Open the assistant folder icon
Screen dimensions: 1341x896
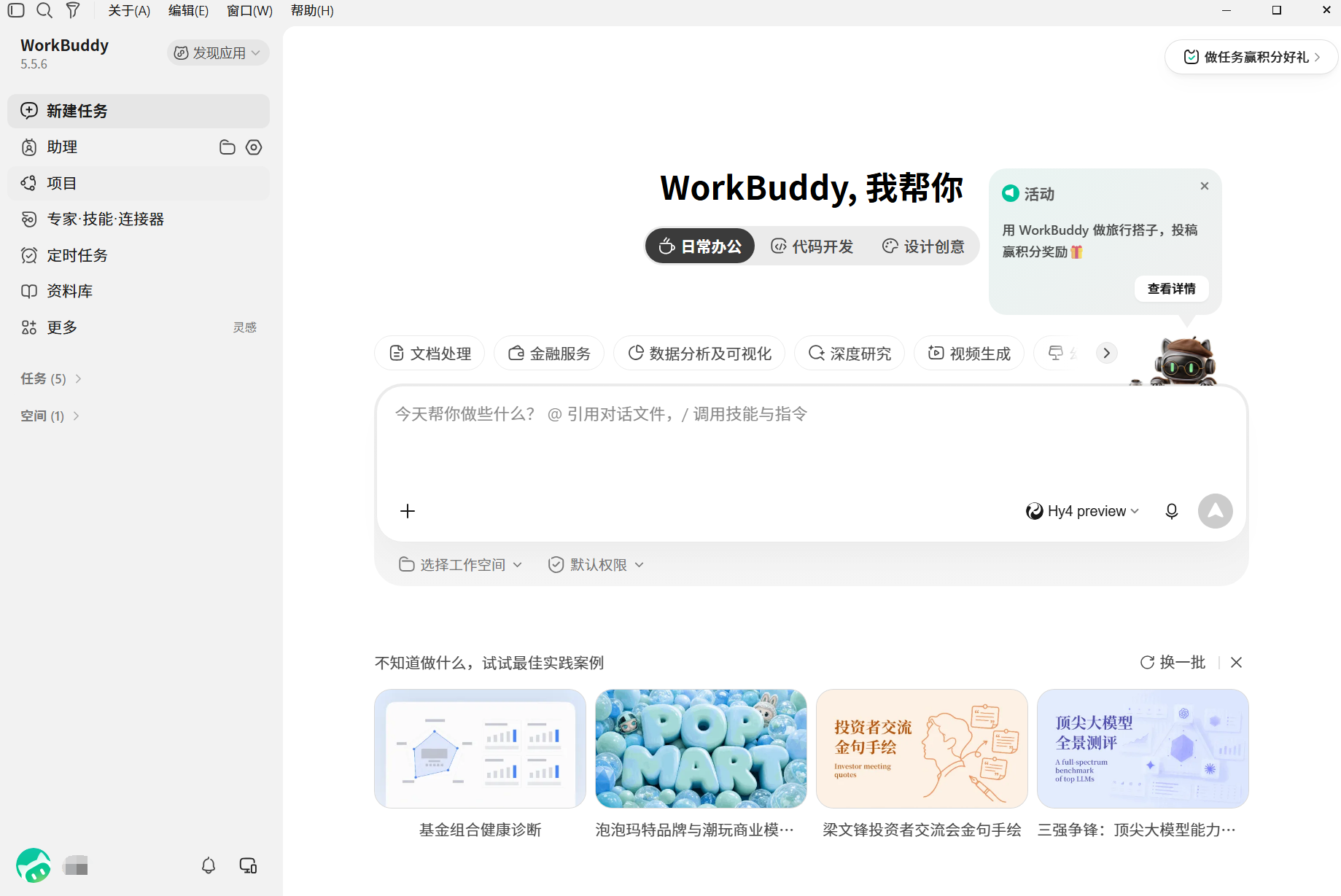(228, 147)
